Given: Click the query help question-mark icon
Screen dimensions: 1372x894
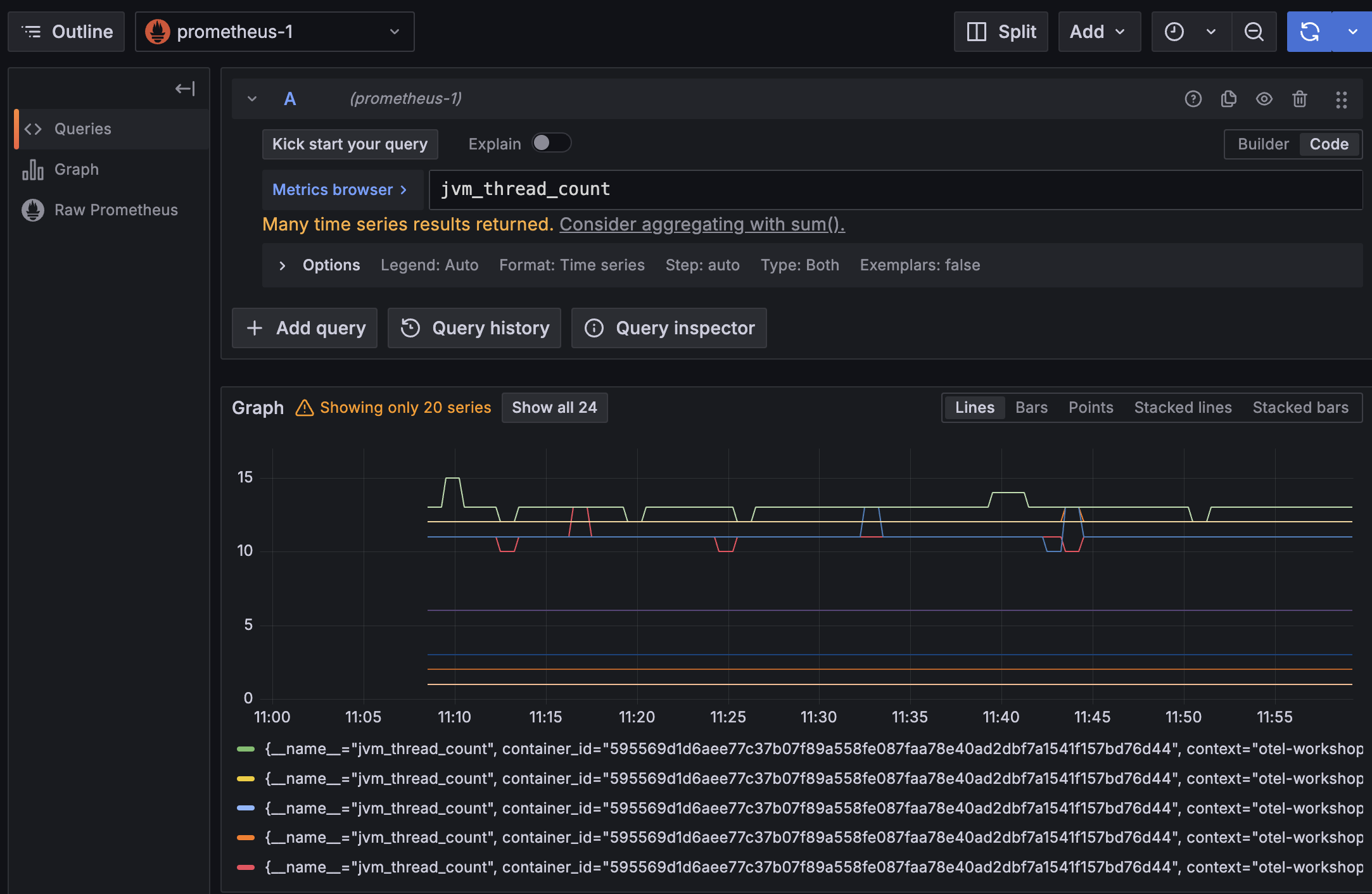Looking at the screenshot, I should tap(1193, 99).
